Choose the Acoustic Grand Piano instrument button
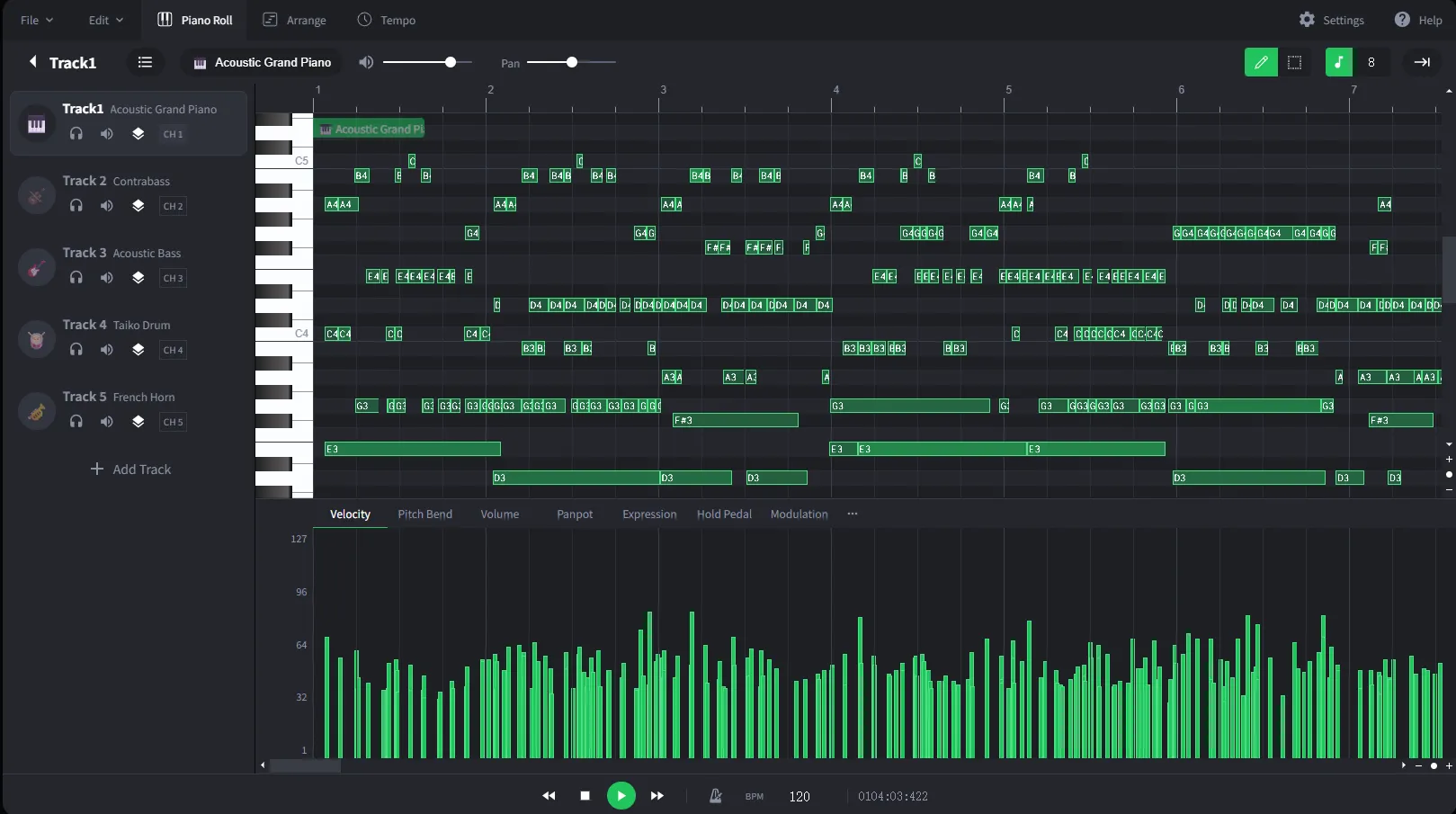This screenshot has height=814, width=1456. (x=263, y=62)
